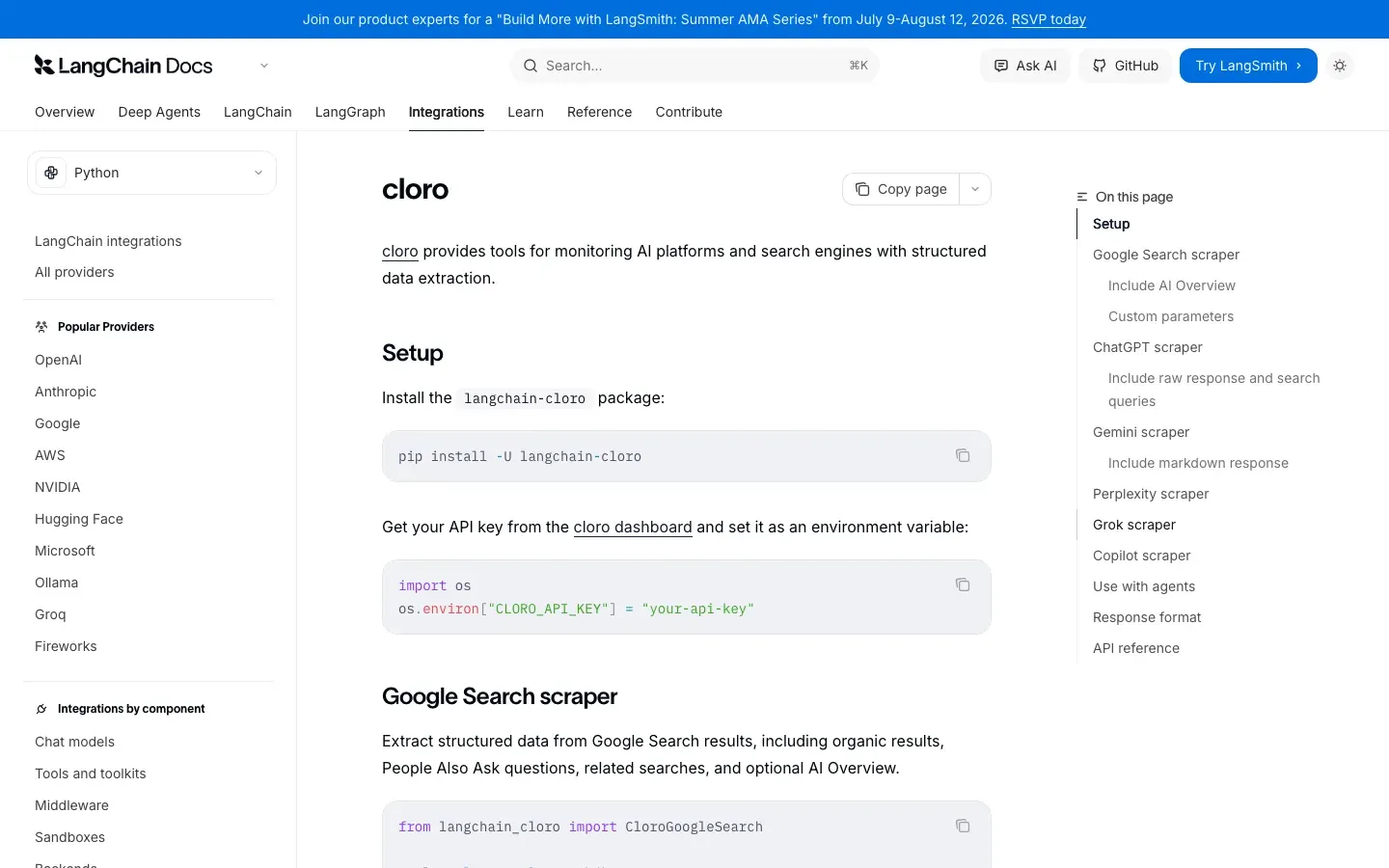This screenshot has width=1389, height=868.
Task: Jump to Copilot scraper section
Action: 1142,556
